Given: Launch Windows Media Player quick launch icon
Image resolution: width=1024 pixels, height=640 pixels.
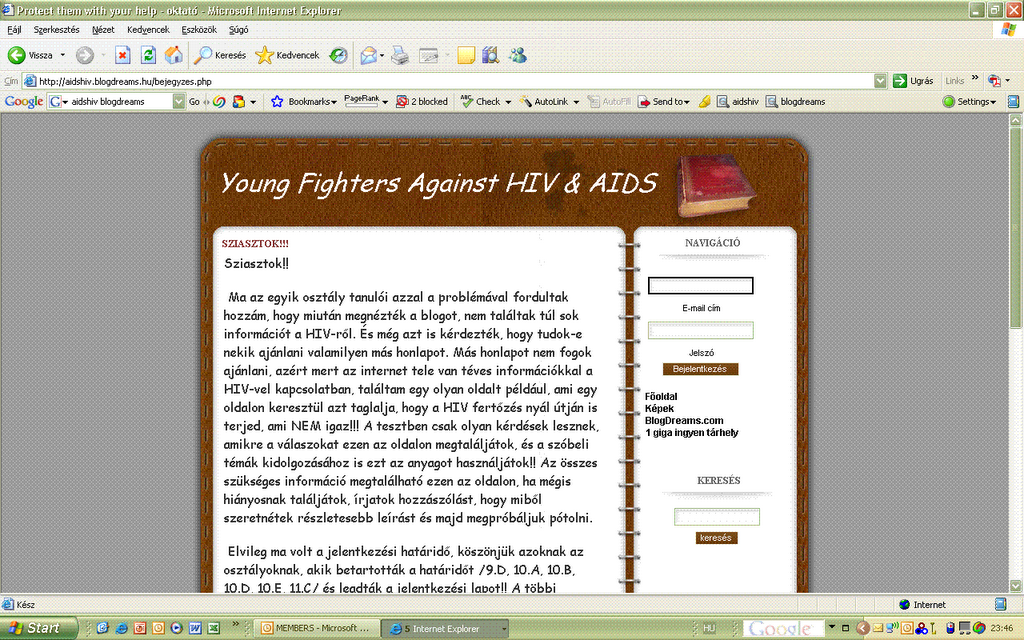Looking at the screenshot, I should point(176,628).
